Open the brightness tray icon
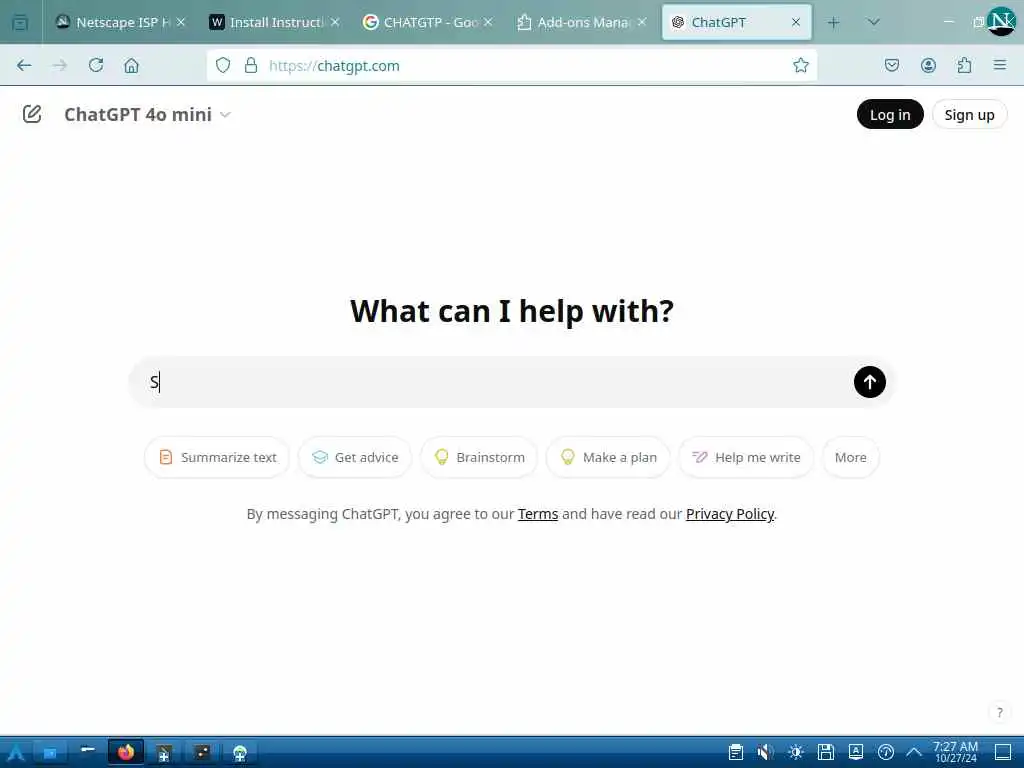Image resolution: width=1024 pixels, height=768 pixels. (x=795, y=752)
